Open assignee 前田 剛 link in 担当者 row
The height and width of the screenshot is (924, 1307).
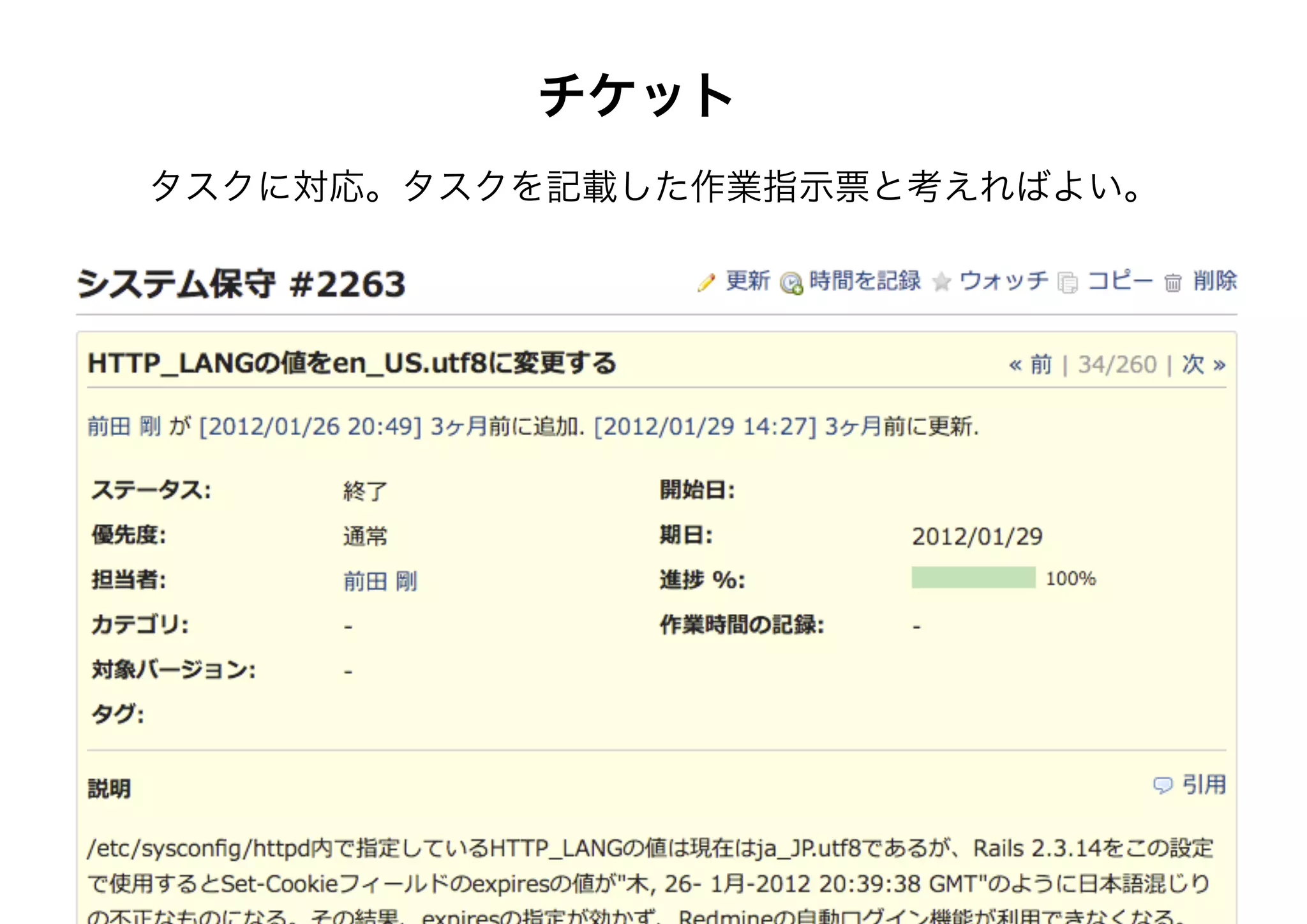tap(380, 581)
